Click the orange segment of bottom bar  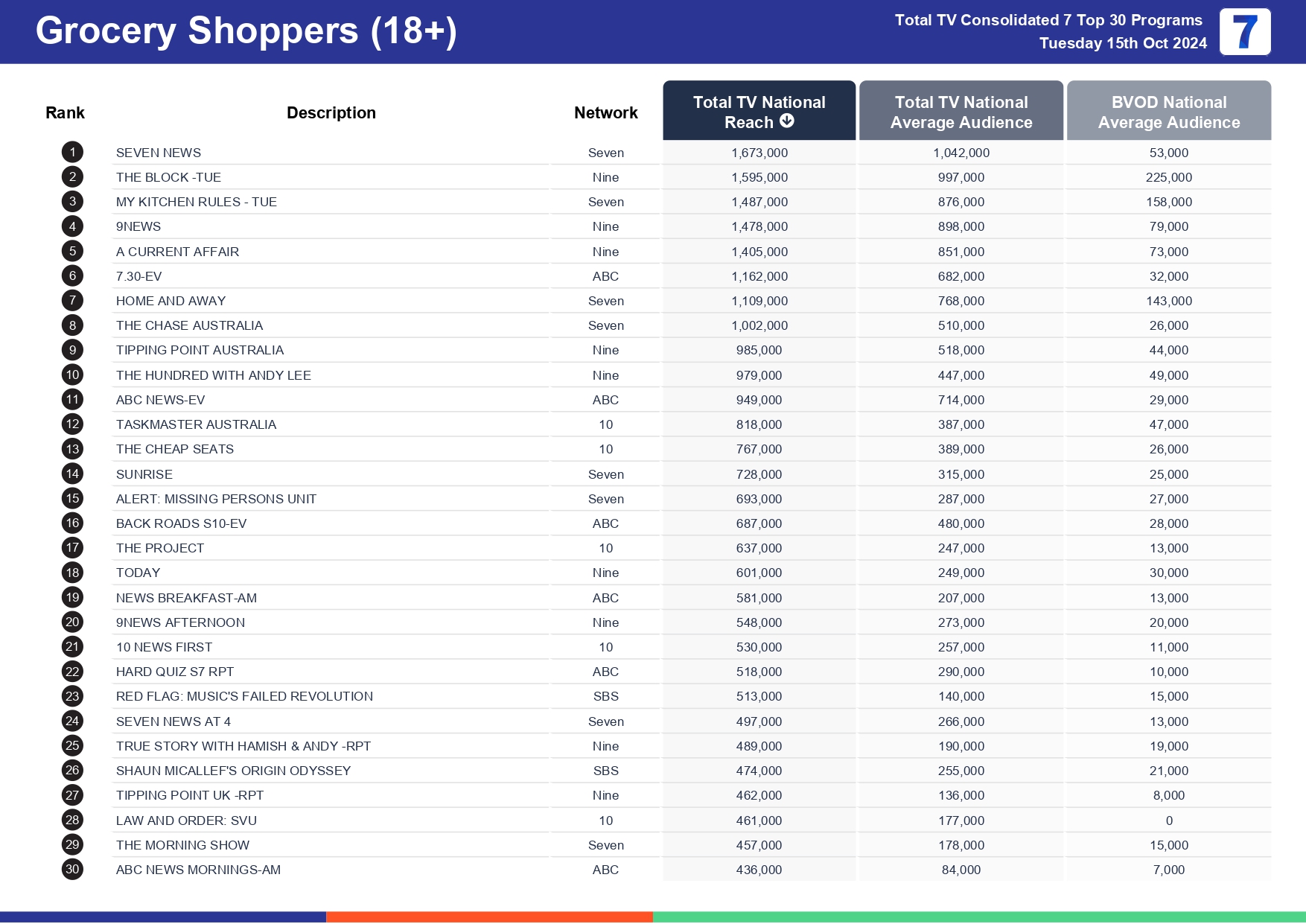coord(489,917)
